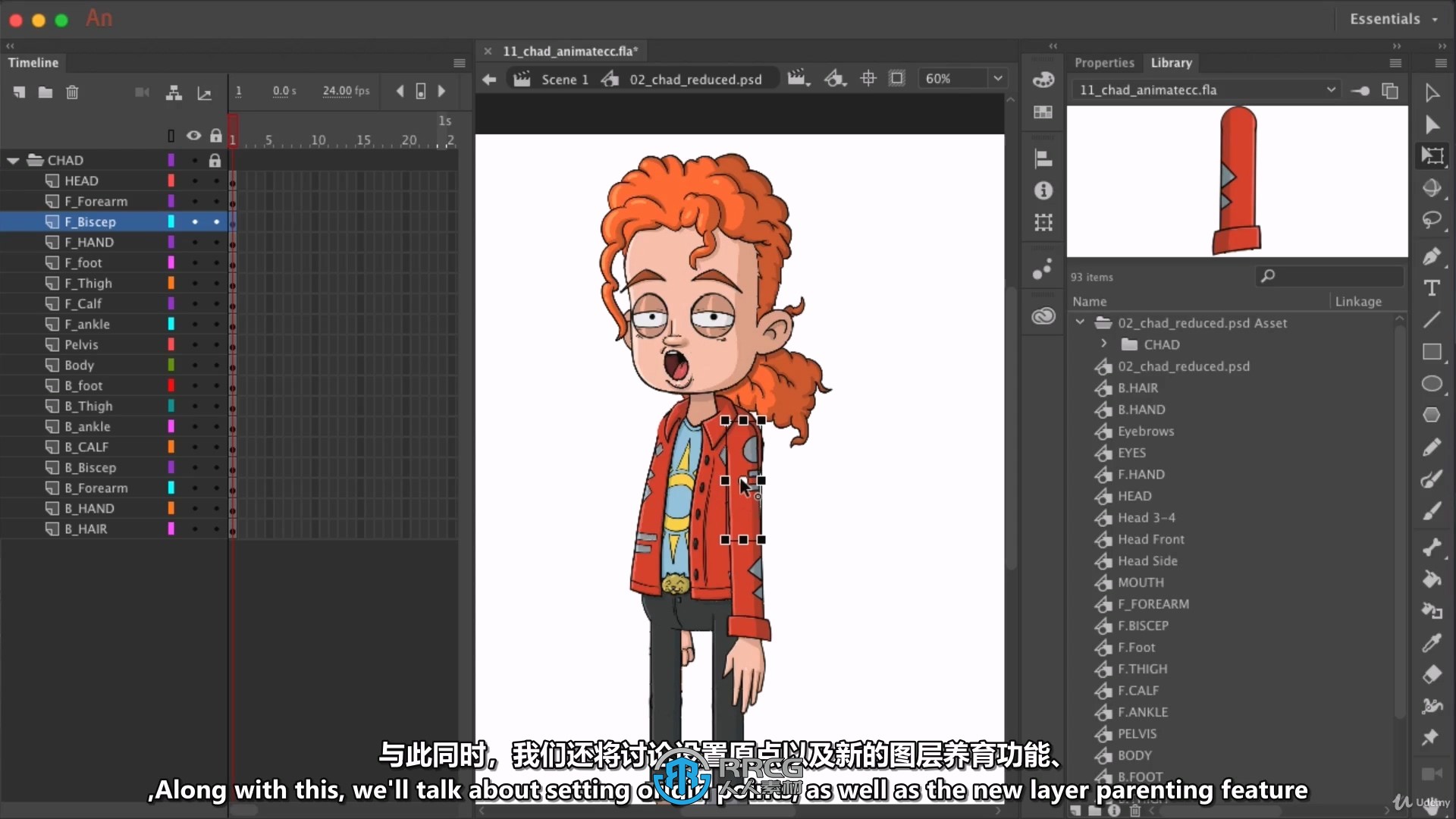Expand 02_chad_reduced.psd Asset tree
Image resolution: width=1456 pixels, height=819 pixels.
[1080, 322]
